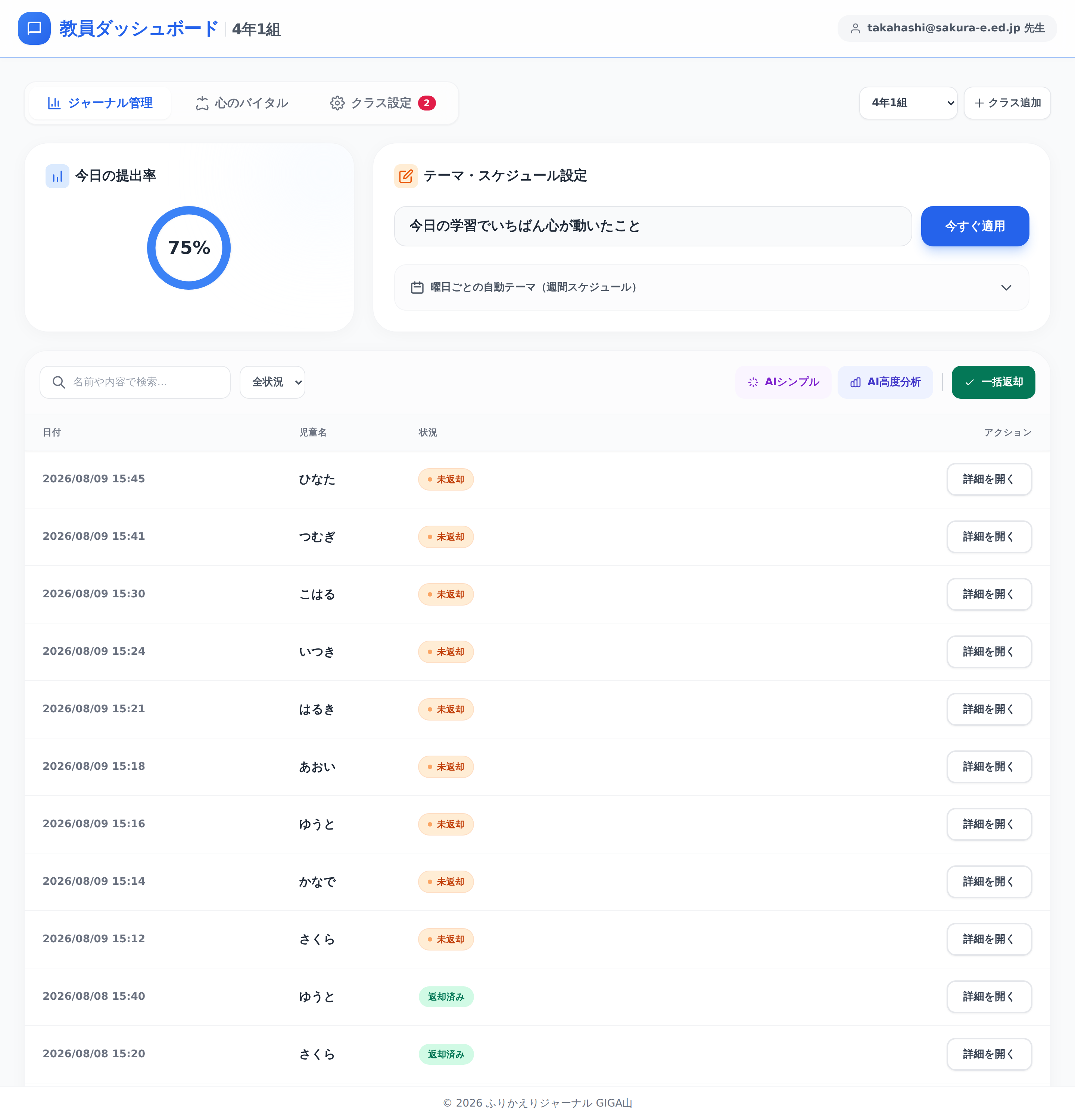Click the 75% submission rate progress ring

pos(189,248)
